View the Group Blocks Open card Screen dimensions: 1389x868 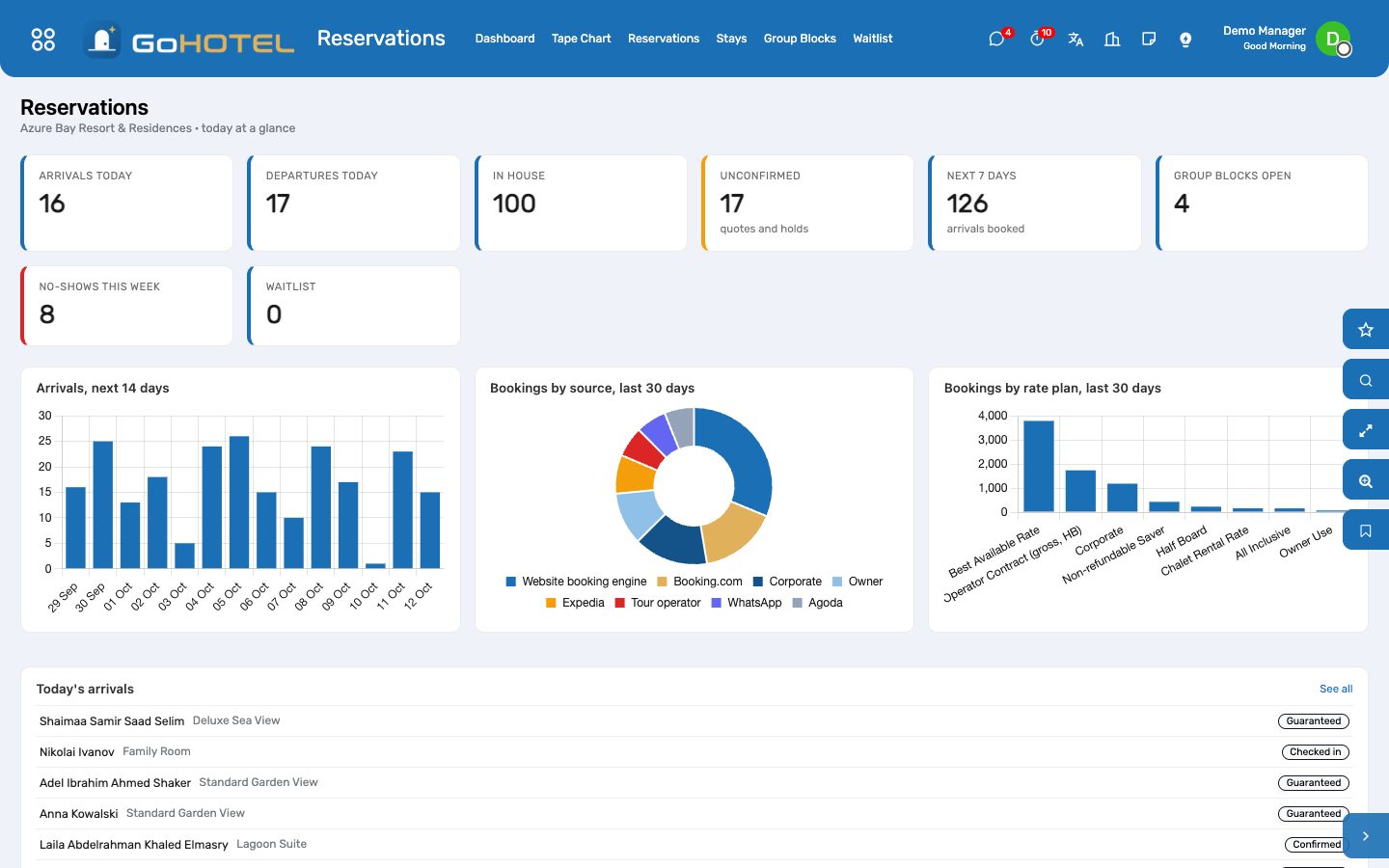(1262, 203)
